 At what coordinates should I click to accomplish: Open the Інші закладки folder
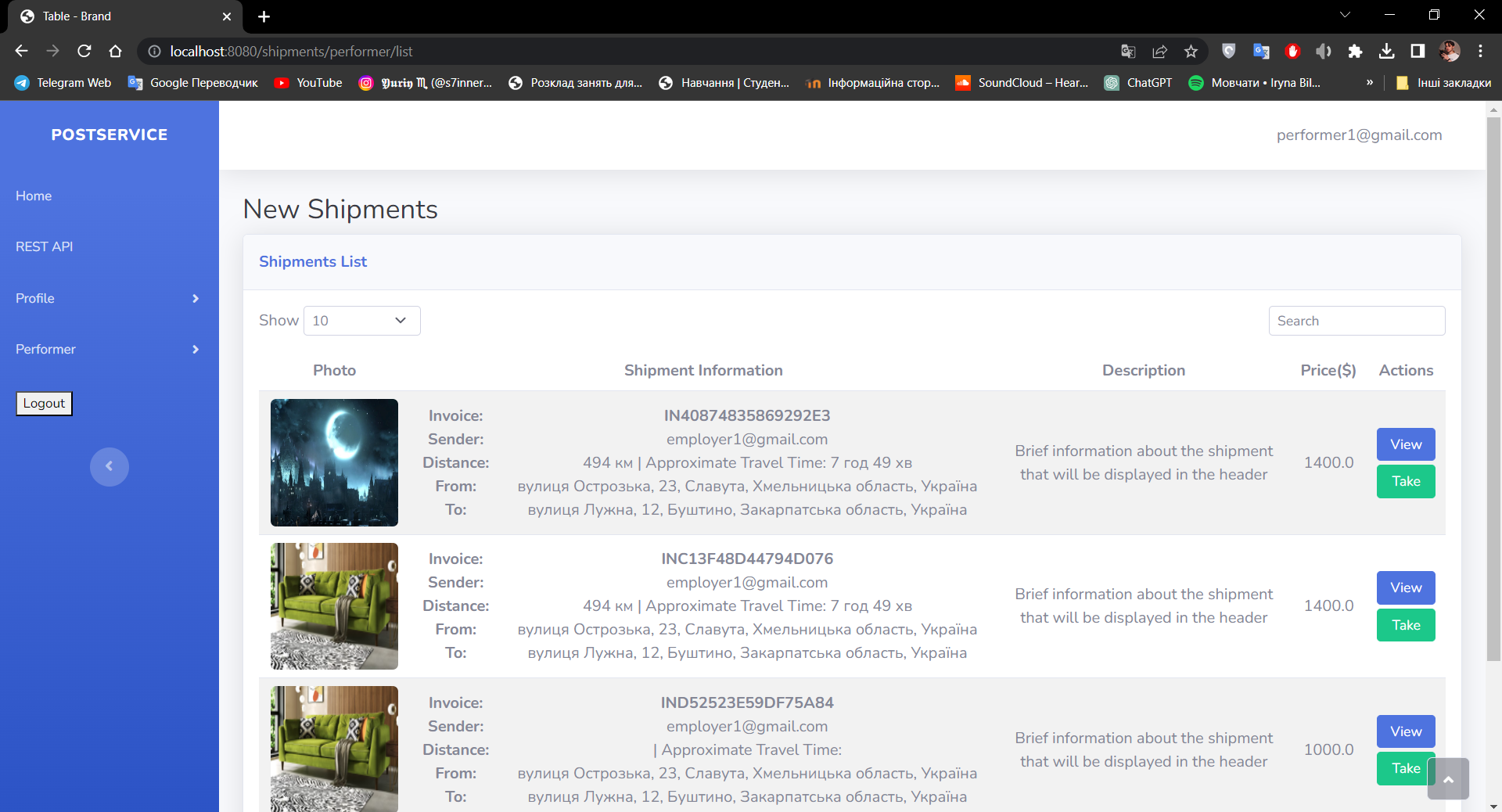(x=1444, y=83)
